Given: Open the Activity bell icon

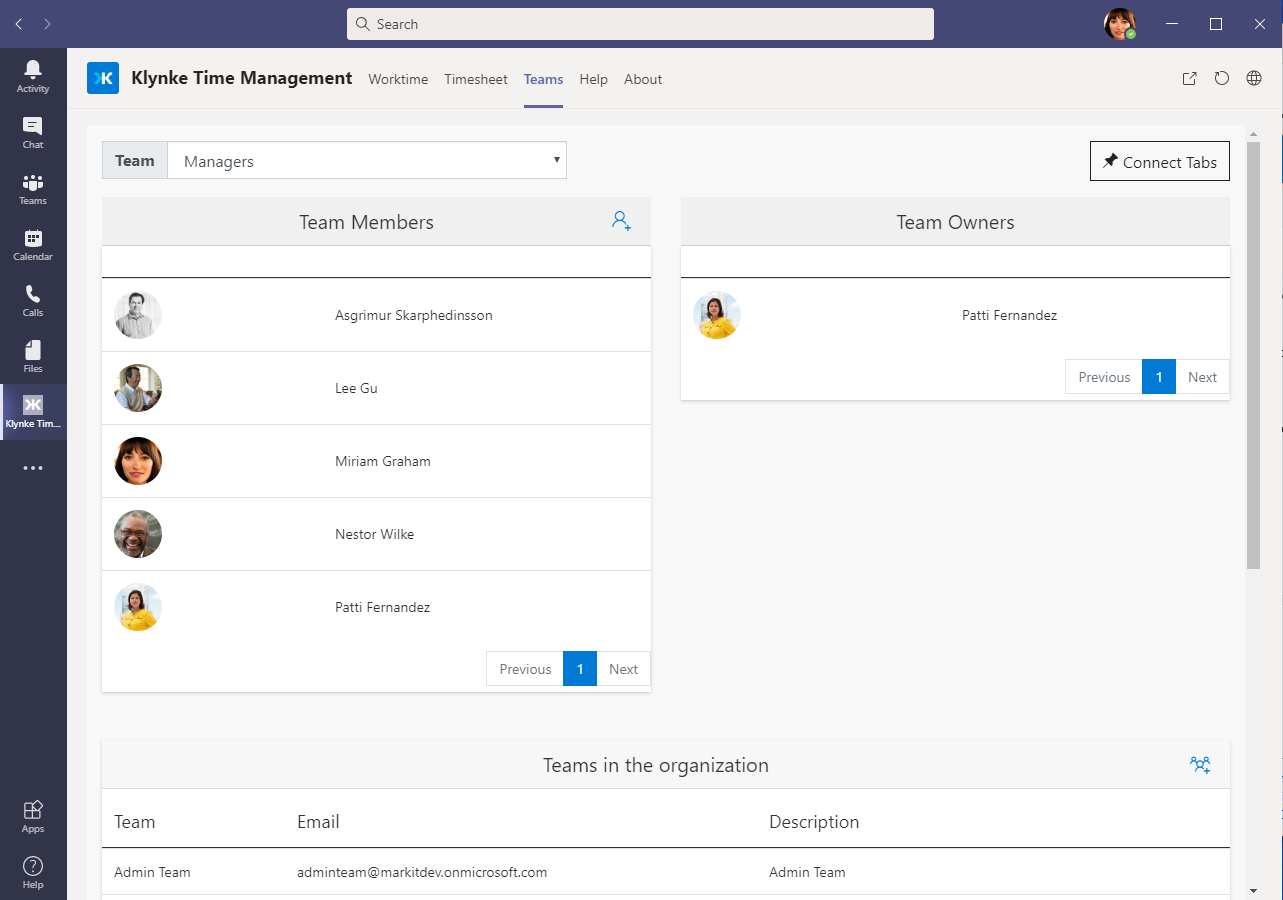Looking at the screenshot, I should click(33, 76).
